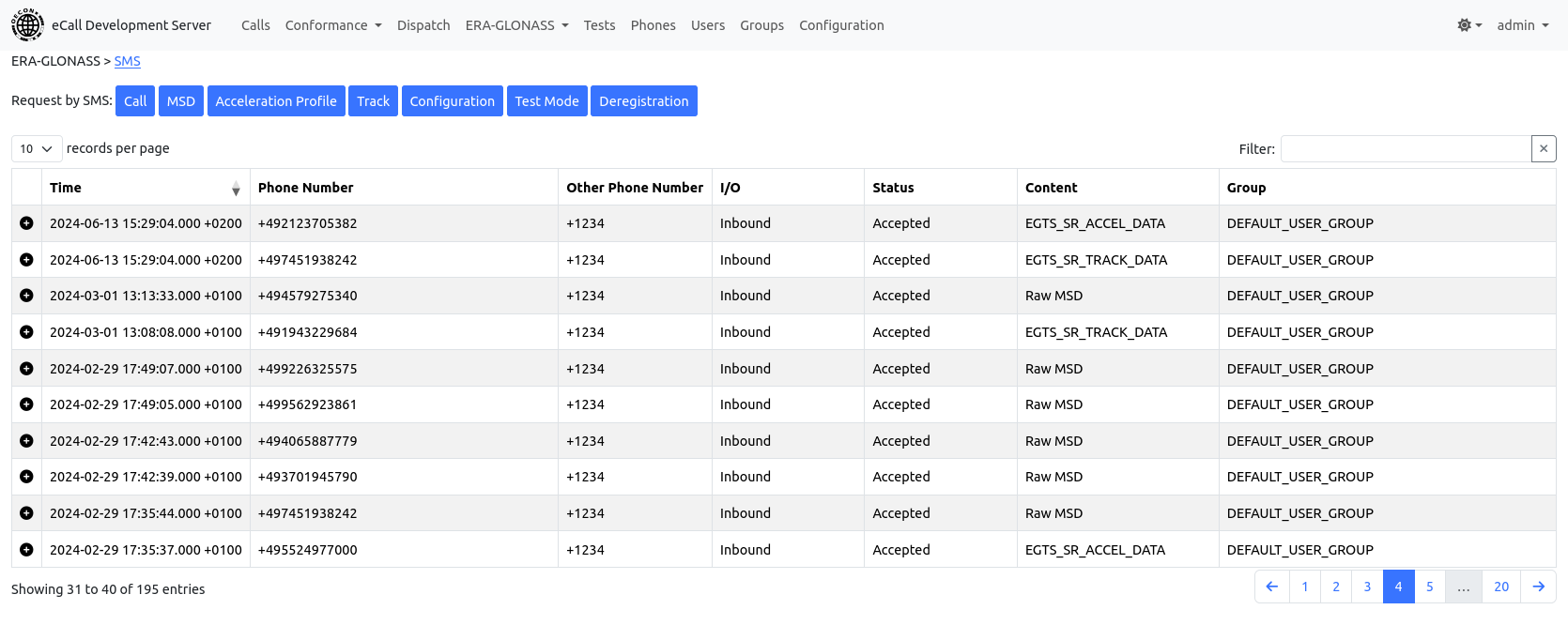Expand row for +499226325575 entry
The image size is (1568, 625).
[x=26, y=369]
